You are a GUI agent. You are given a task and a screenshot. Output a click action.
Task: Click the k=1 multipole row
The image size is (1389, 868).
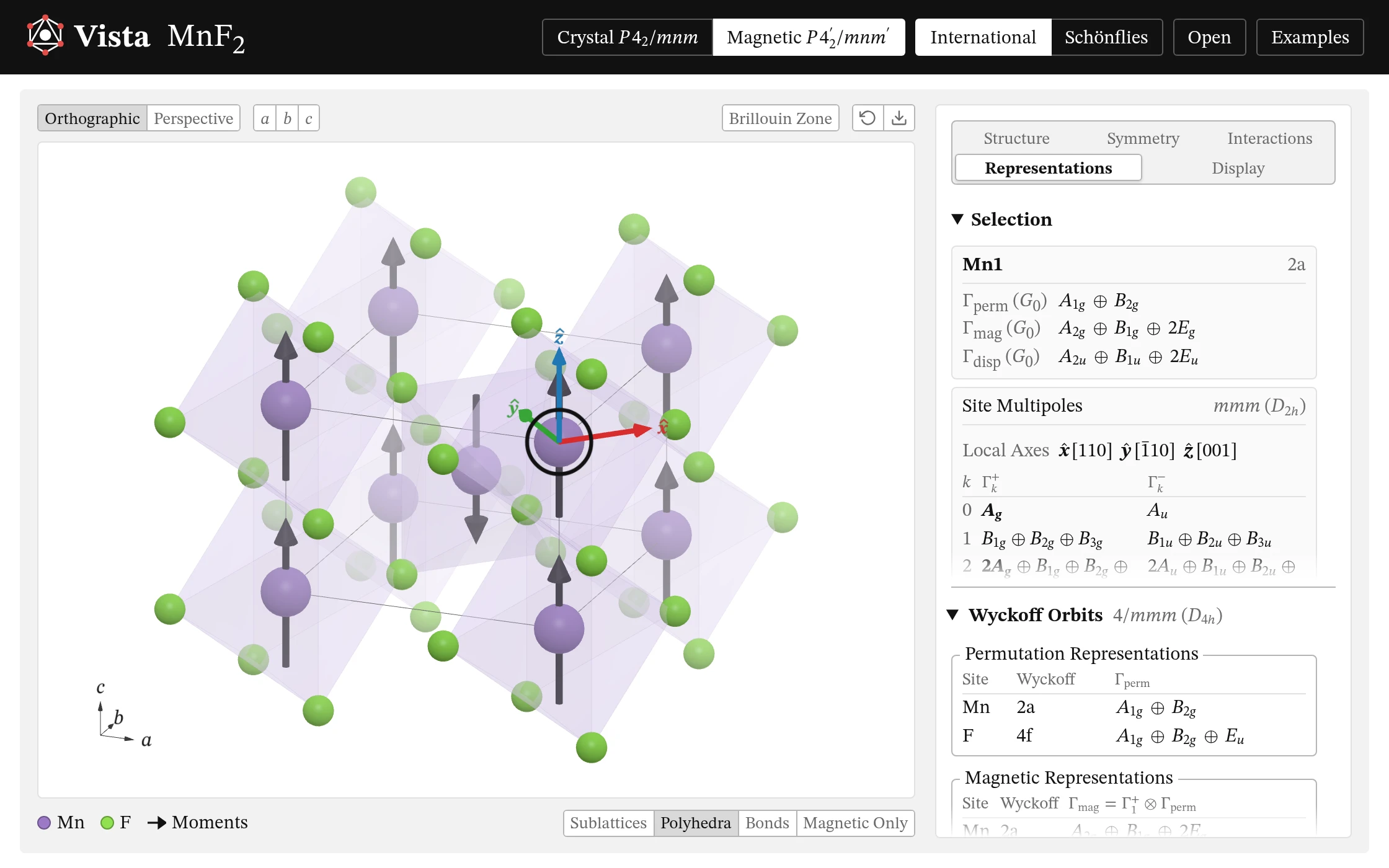tap(1134, 538)
